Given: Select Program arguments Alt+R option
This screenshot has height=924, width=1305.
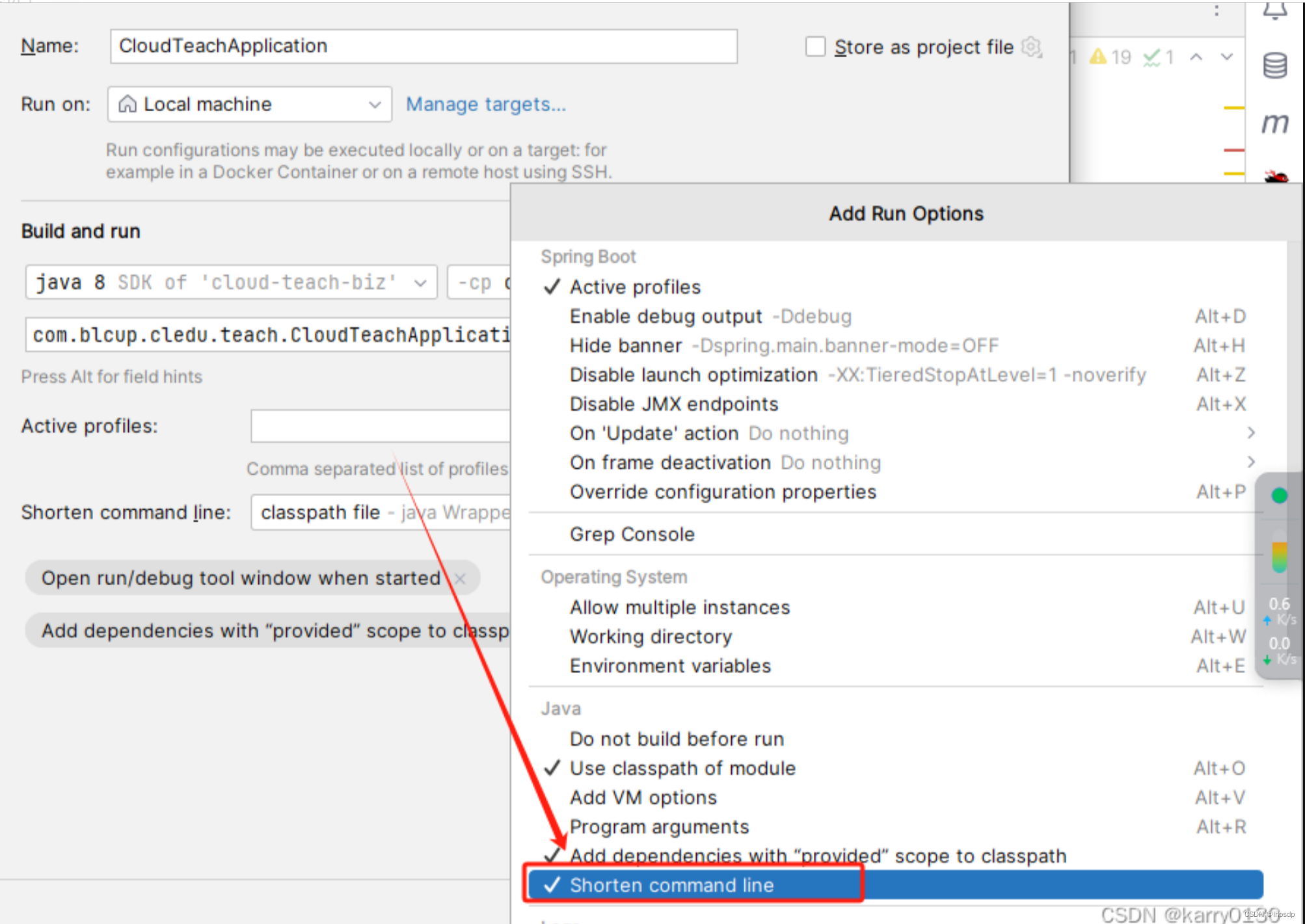Looking at the screenshot, I should click(x=649, y=819).
